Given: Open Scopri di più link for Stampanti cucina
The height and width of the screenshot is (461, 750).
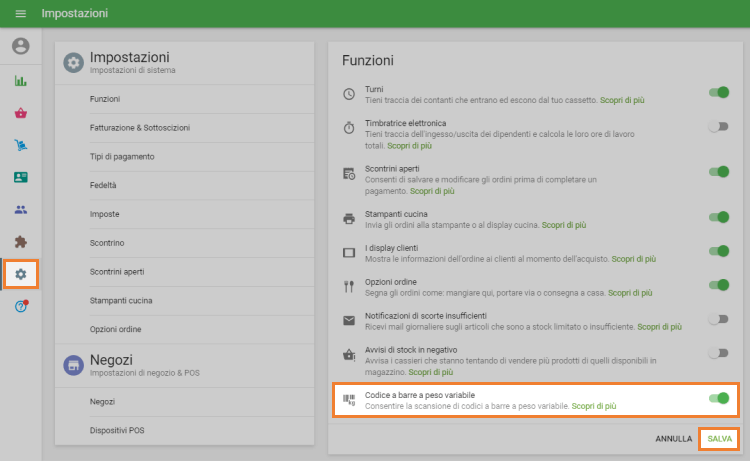Looking at the screenshot, I should 564,225.
